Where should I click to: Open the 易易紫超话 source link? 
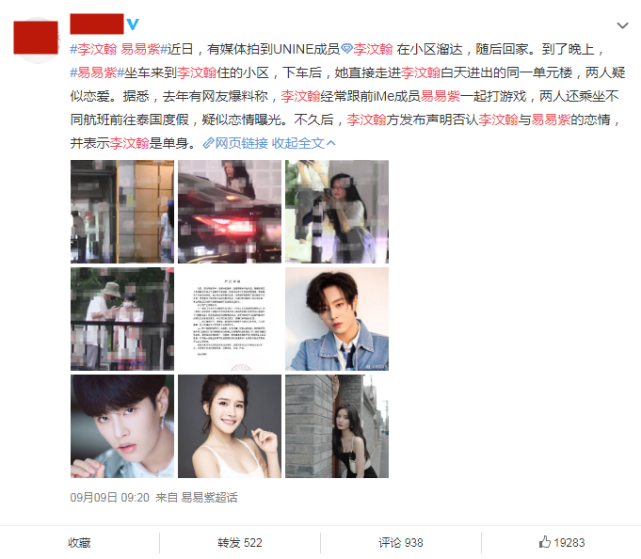[x=209, y=497]
